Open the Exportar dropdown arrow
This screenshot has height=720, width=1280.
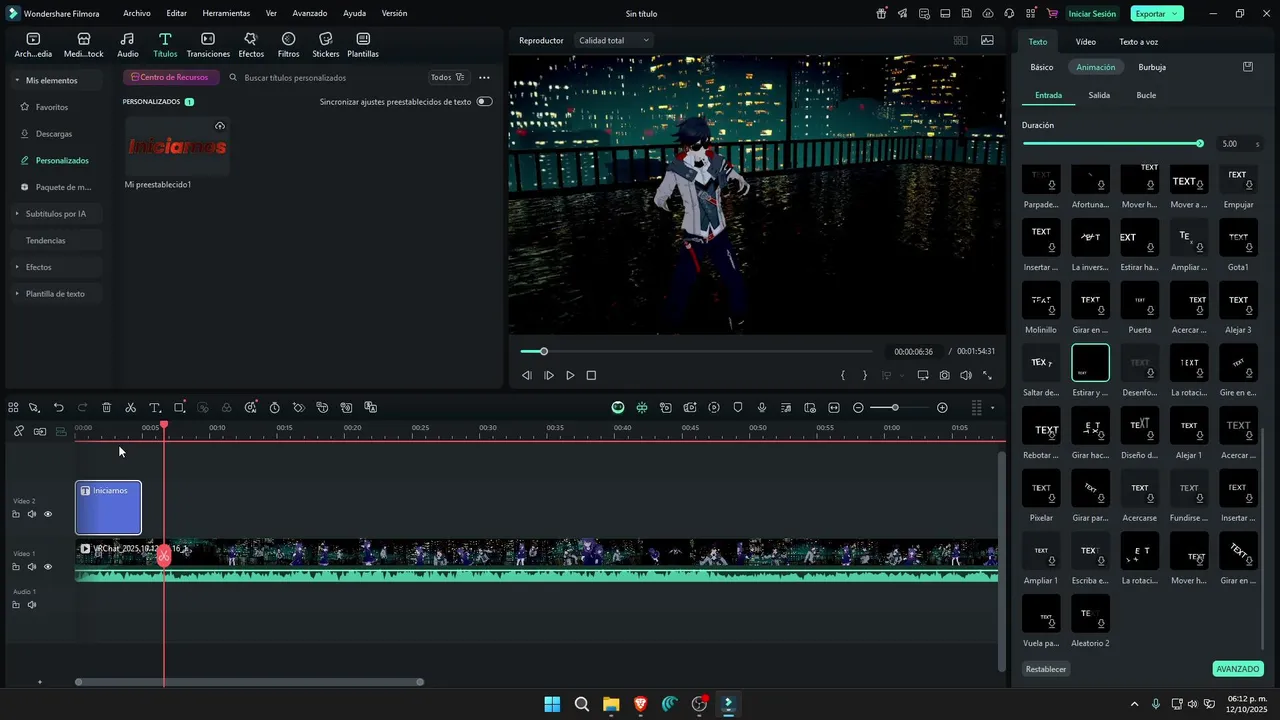point(1175,14)
